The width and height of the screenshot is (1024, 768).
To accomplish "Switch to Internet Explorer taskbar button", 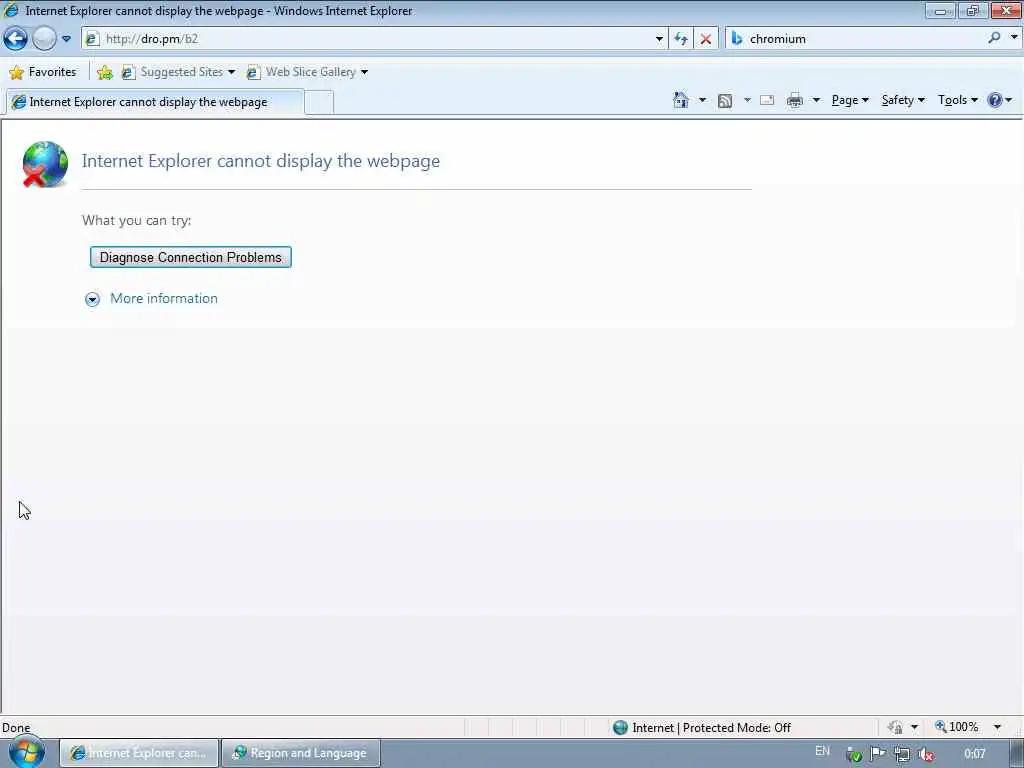I will pos(139,753).
